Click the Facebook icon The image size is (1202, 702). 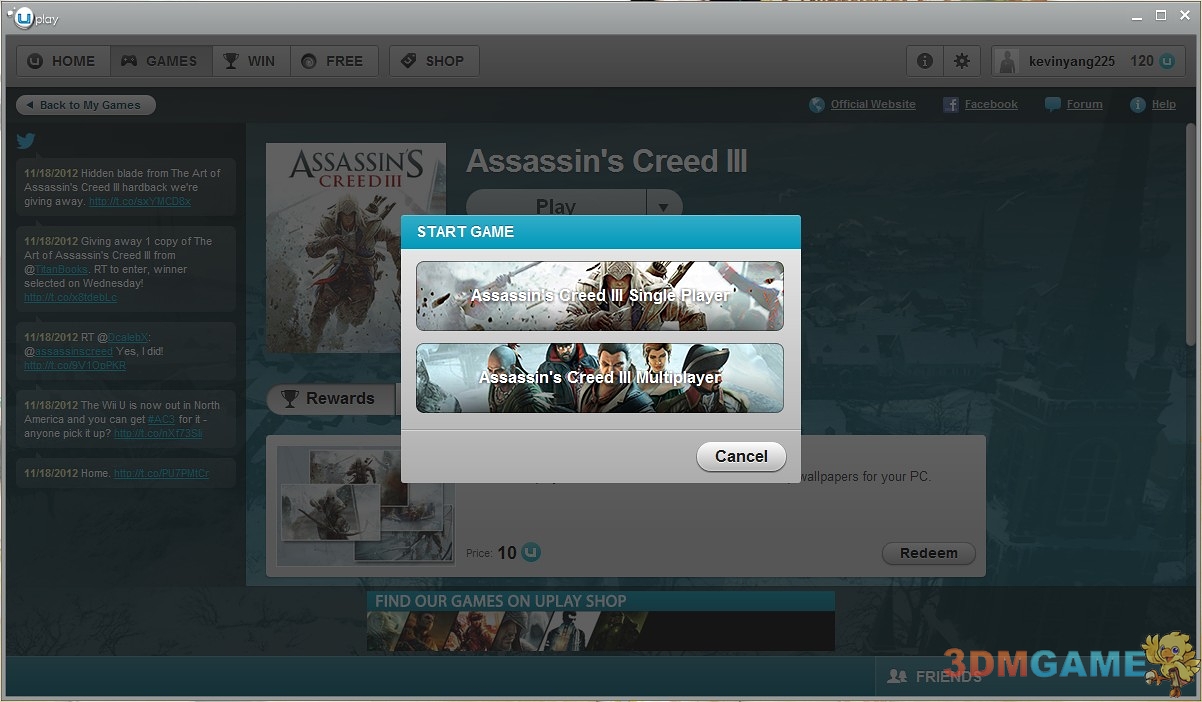tap(951, 105)
